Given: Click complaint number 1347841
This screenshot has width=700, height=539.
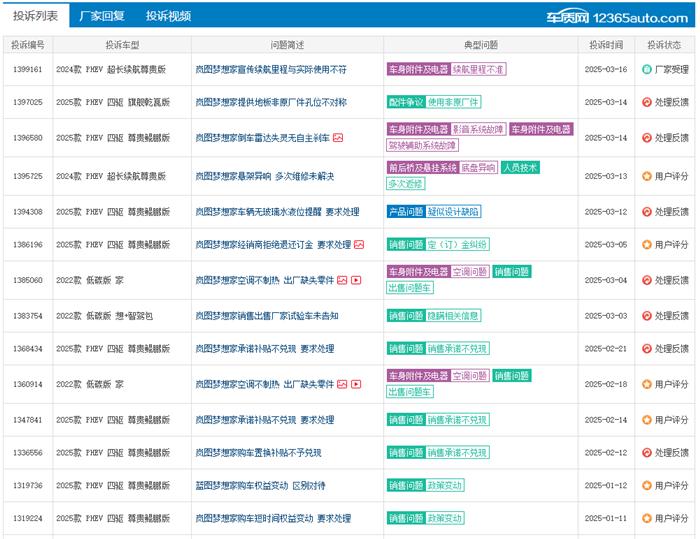Looking at the screenshot, I should click(28, 420).
